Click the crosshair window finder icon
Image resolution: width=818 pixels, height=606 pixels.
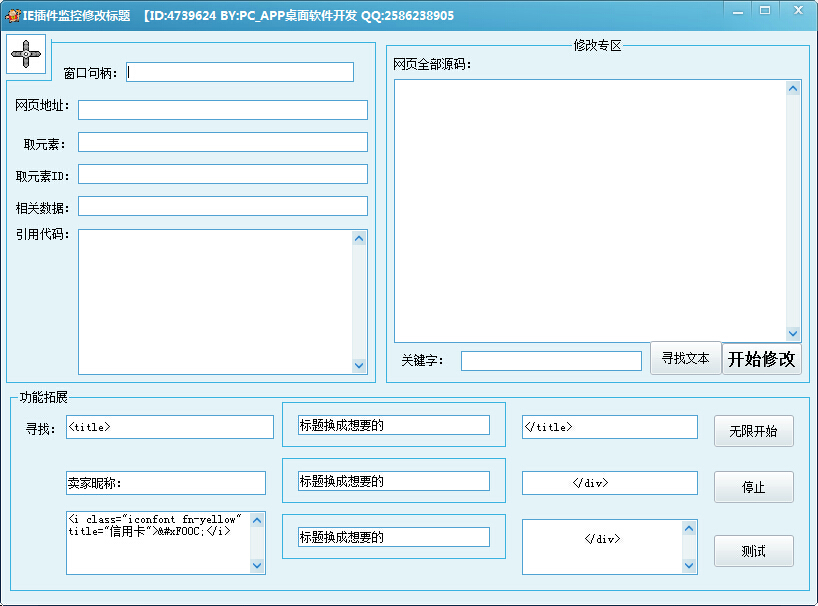pos(27,54)
